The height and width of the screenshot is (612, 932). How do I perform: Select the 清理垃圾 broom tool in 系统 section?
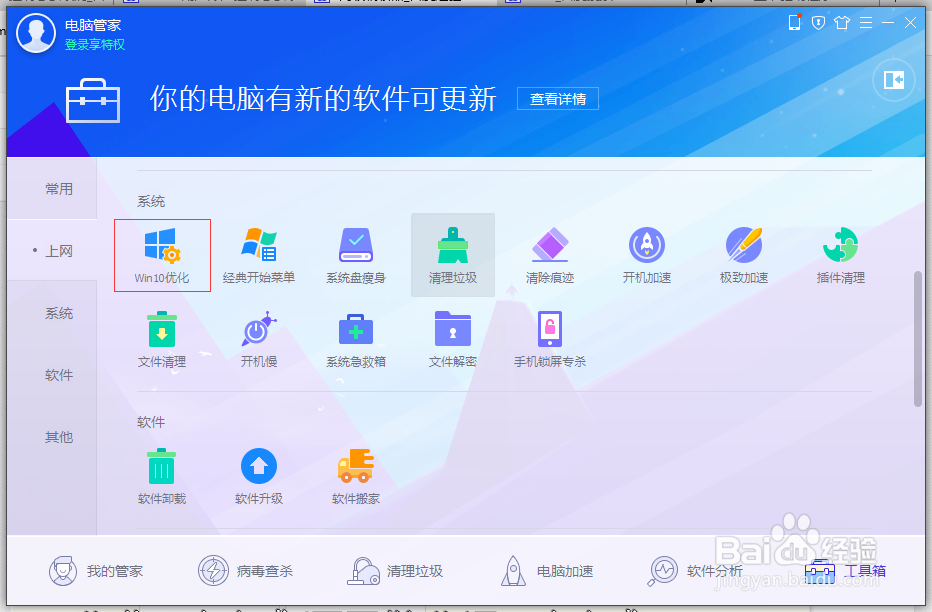pyautogui.click(x=453, y=255)
